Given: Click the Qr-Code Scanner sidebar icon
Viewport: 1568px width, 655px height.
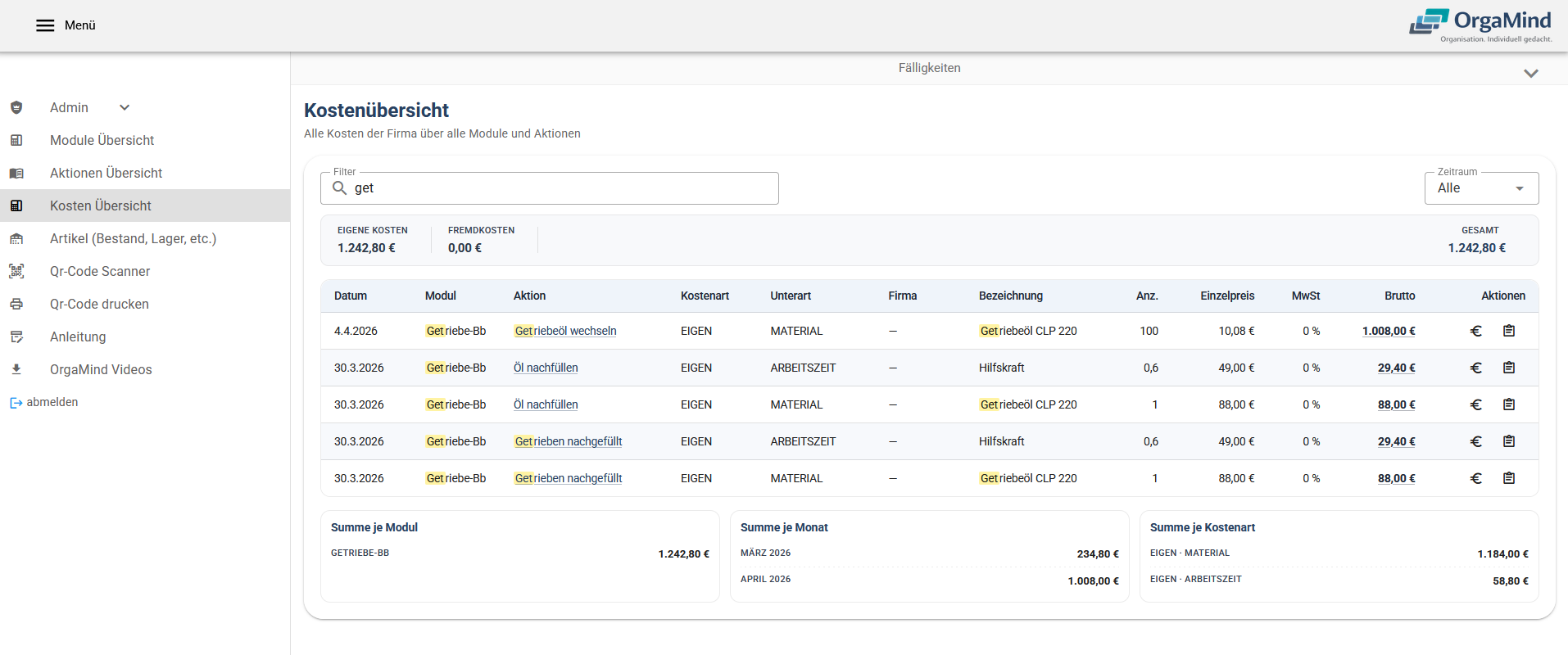Looking at the screenshot, I should click(x=16, y=271).
